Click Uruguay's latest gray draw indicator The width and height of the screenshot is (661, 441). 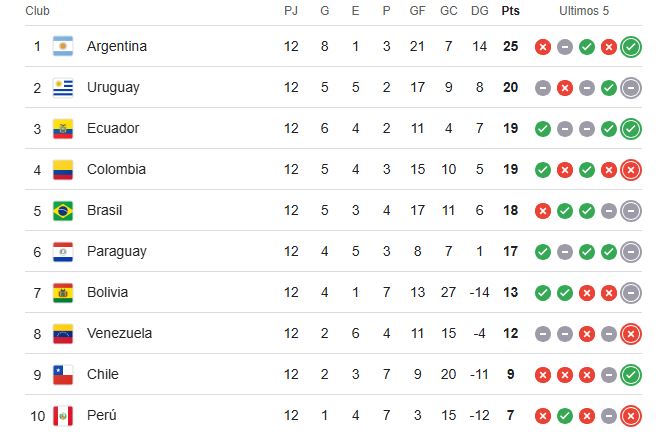pos(631,88)
